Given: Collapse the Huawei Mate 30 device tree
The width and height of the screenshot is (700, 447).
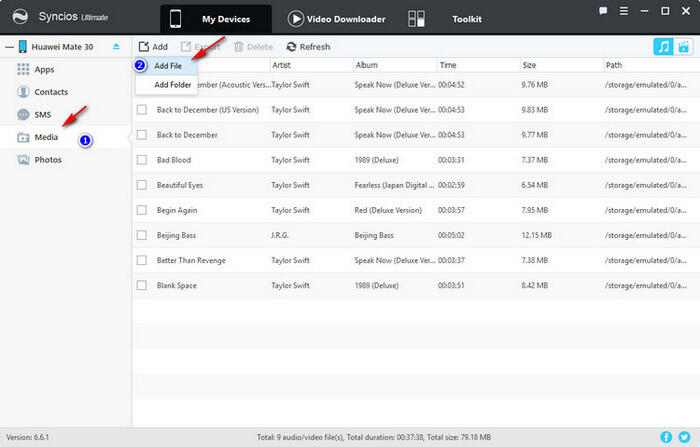Looking at the screenshot, I should 9,47.
